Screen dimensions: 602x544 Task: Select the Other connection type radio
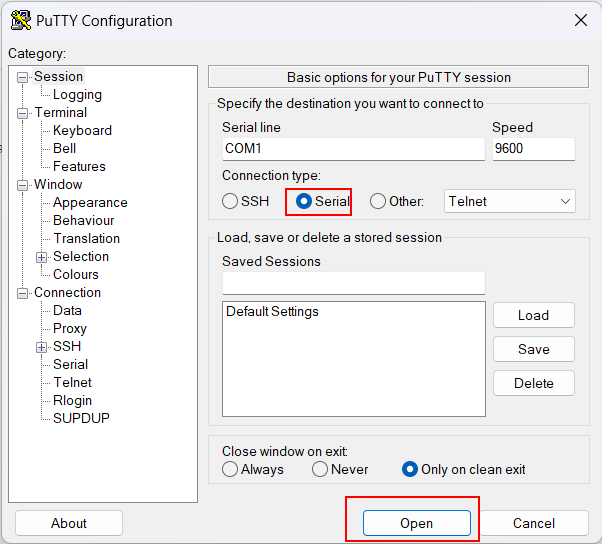(378, 201)
